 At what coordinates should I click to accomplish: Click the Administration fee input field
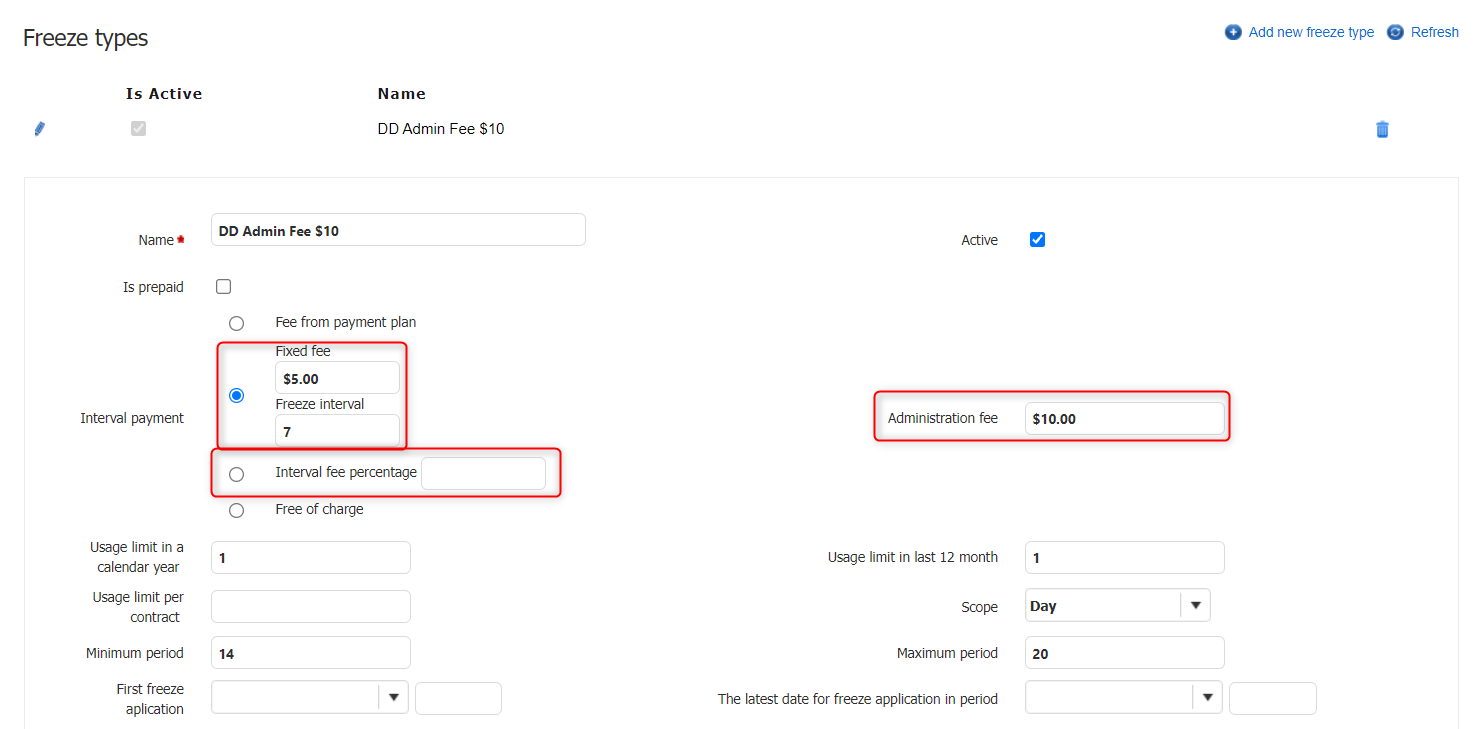point(1124,419)
